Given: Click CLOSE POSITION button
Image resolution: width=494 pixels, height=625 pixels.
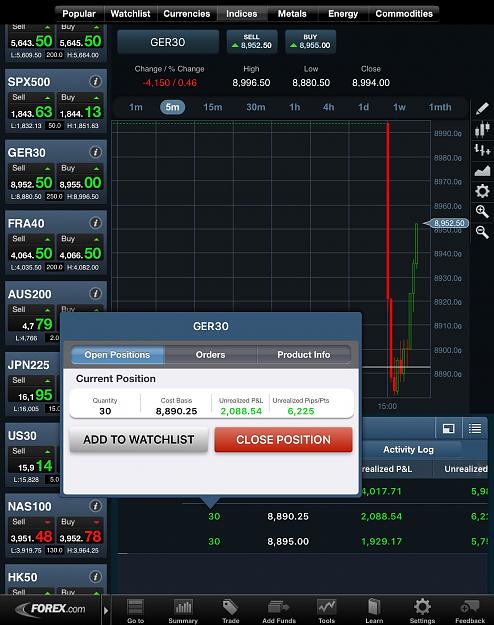Looking at the screenshot, I should [x=283, y=440].
